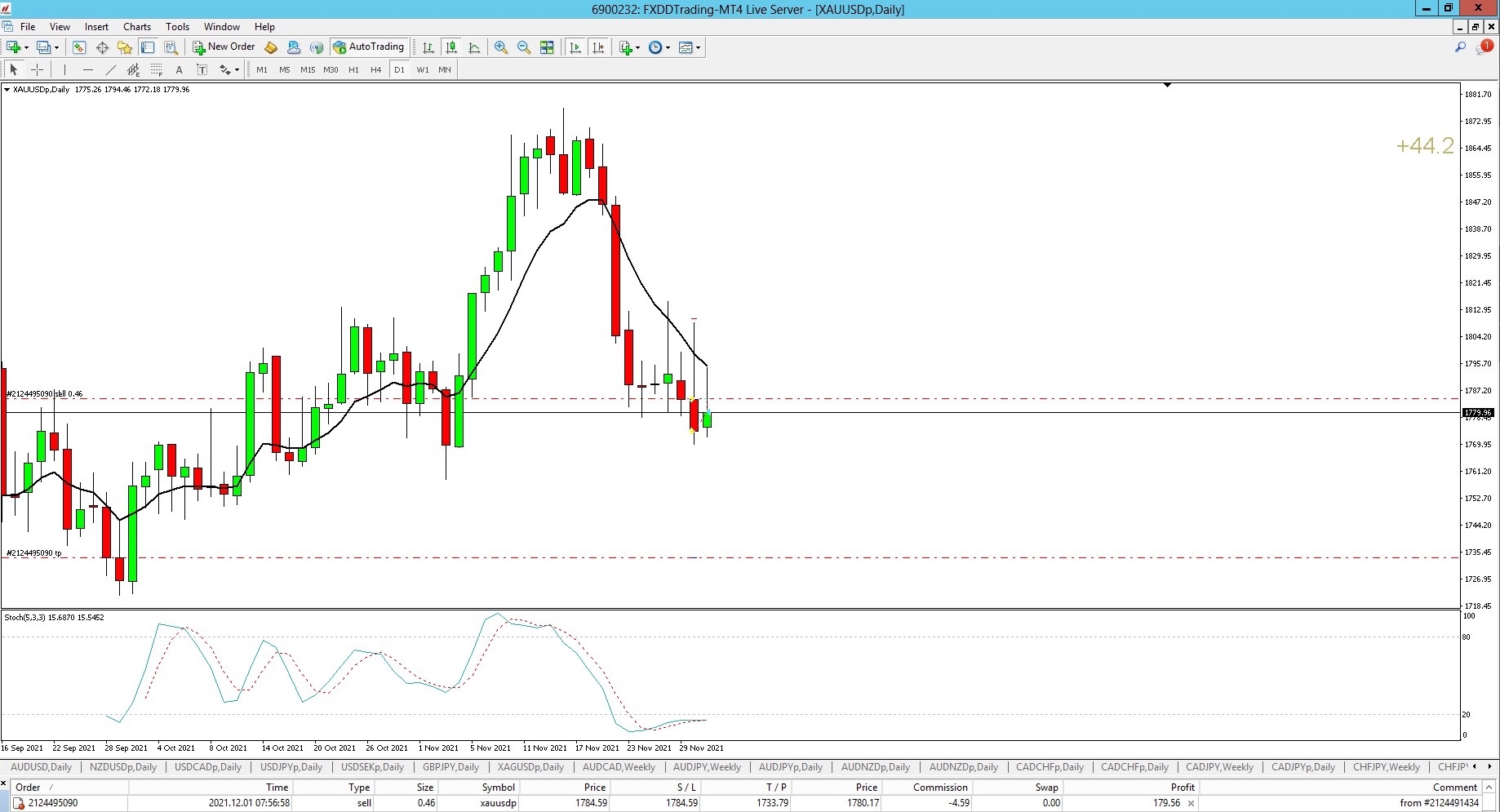This screenshot has height=812, width=1500.
Task: Select the Fibonacci retracement tool
Action: click(x=156, y=69)
